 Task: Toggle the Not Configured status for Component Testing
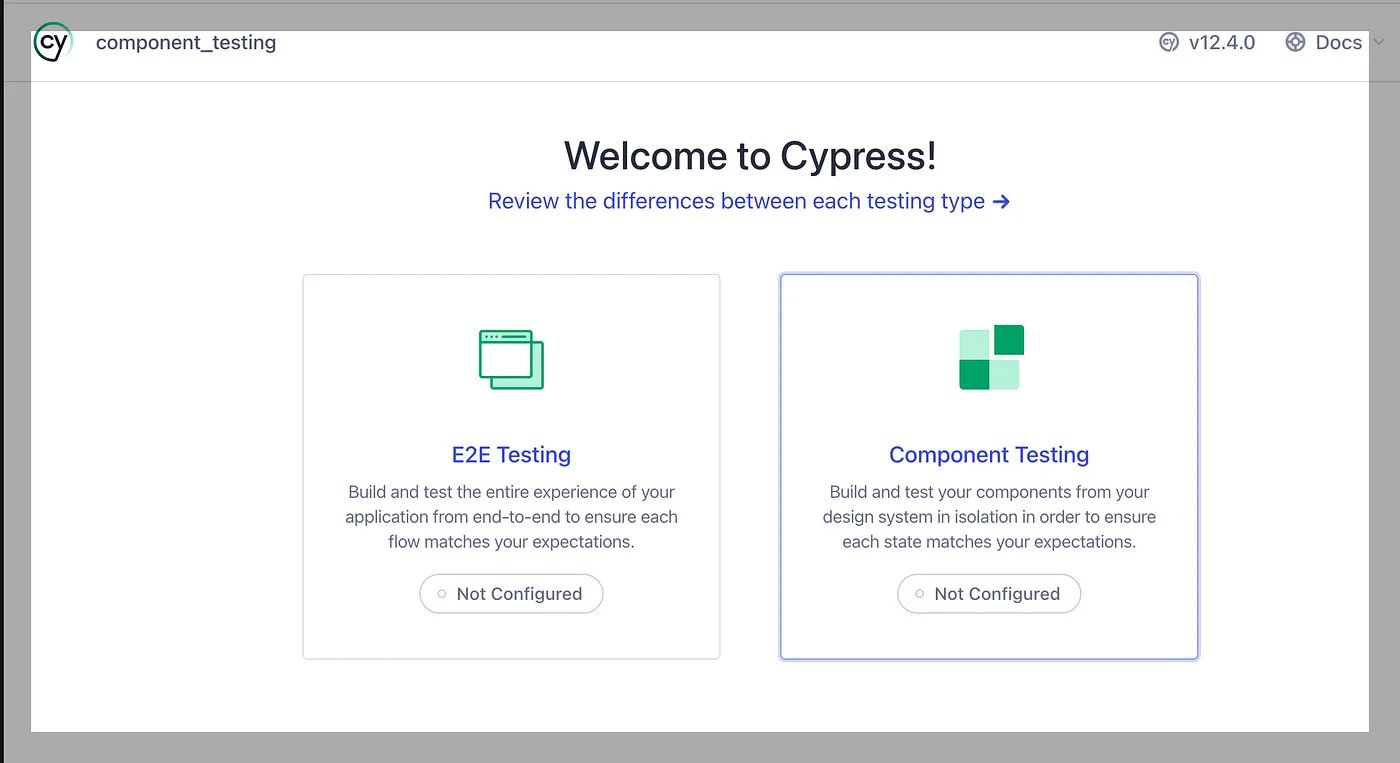(989, 593)
